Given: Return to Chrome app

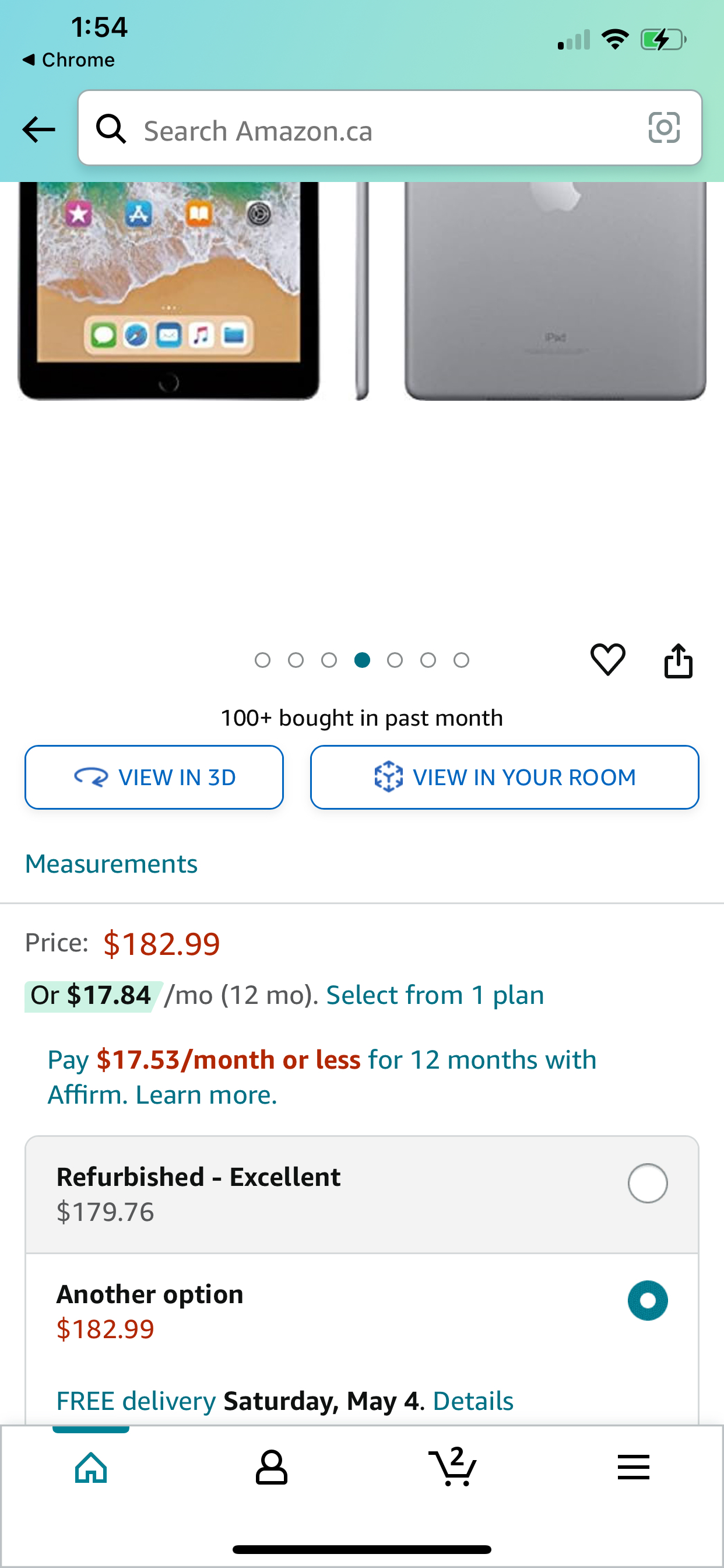Looking at the screenshot, I should coord(69,60).
